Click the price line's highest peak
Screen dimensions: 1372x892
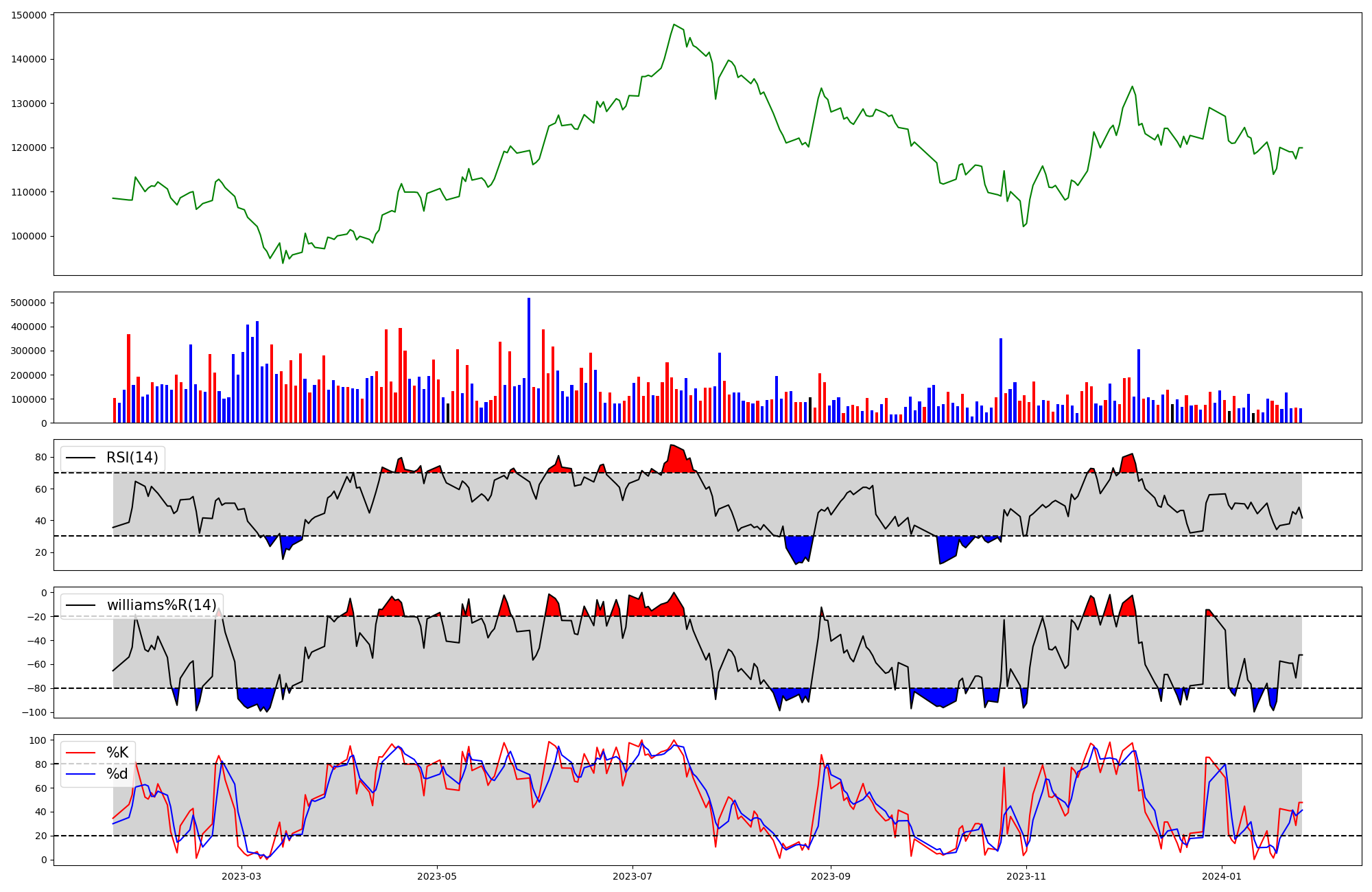pos(674,25)
